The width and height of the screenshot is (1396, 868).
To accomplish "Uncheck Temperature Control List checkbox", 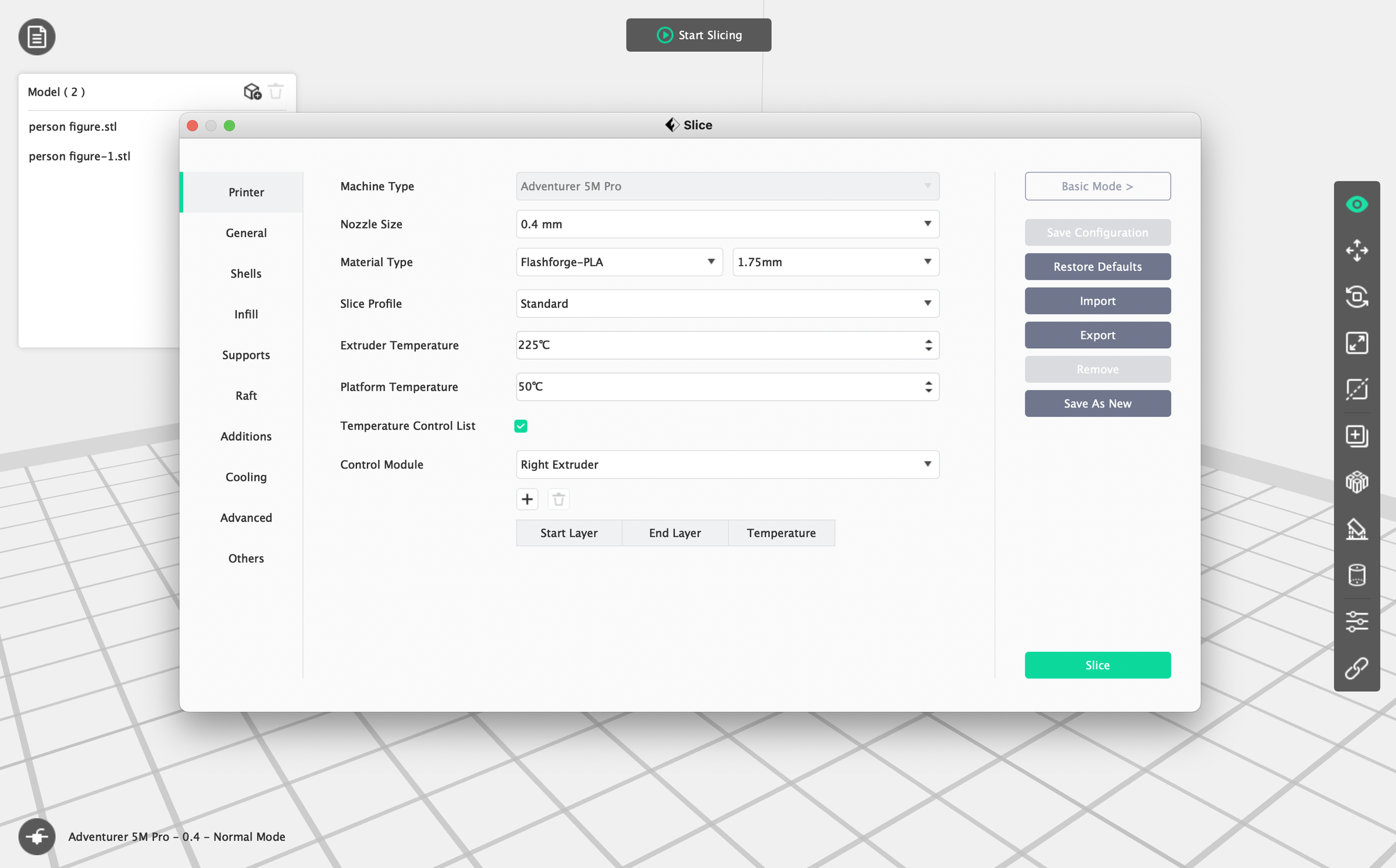I will (521, 426).
